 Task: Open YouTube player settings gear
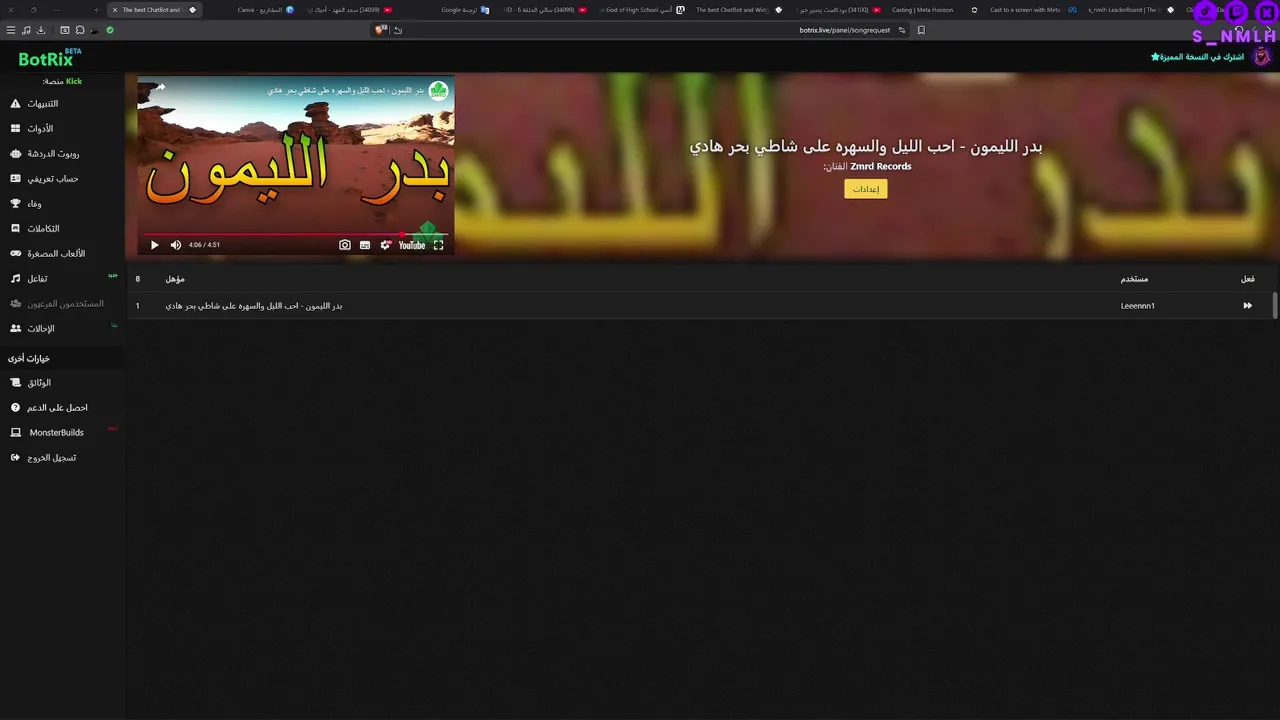click(385, 245)
